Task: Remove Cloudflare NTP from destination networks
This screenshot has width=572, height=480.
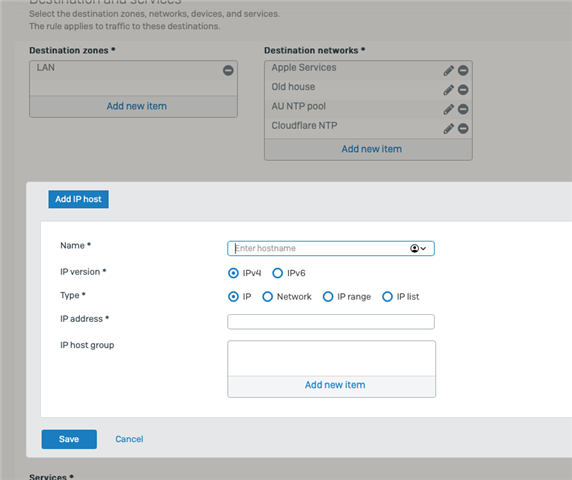Action: [x=463, y=128]
